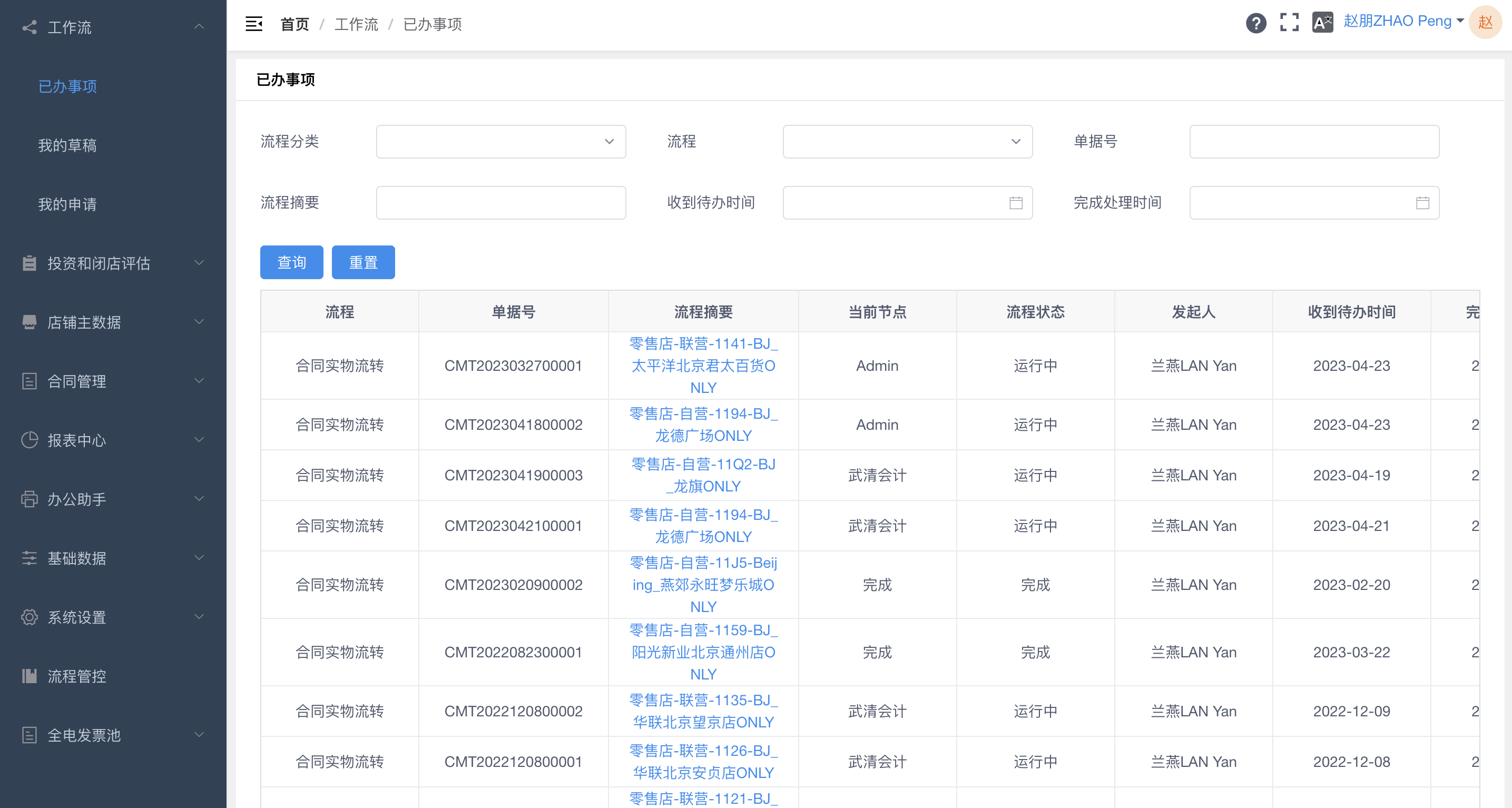Viewport: 1512px width, 808px height.
Task: Toggle the sidebar collapse hamburger icon
Action: (253, 24)
